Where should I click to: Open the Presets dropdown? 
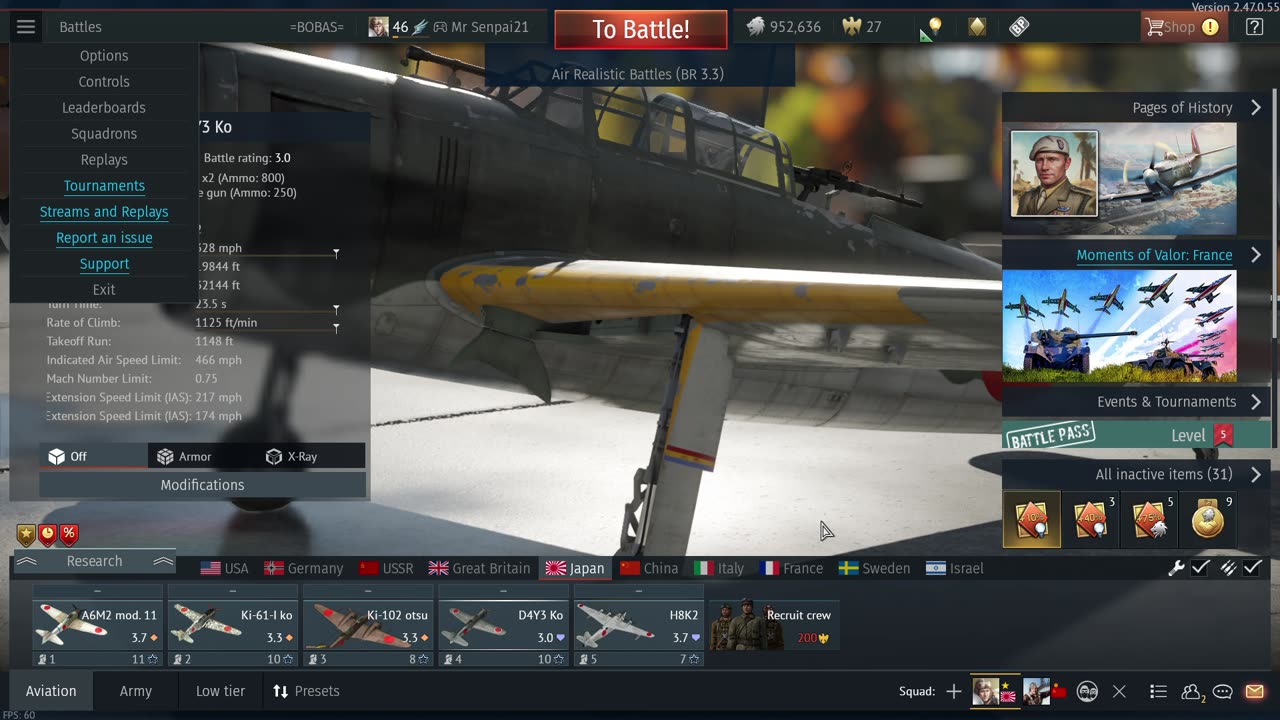click(306, 691)
